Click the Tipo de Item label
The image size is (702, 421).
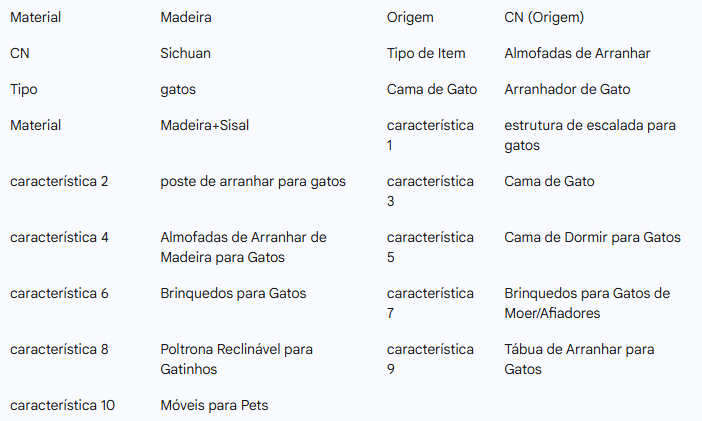click(x=426, y=53)
